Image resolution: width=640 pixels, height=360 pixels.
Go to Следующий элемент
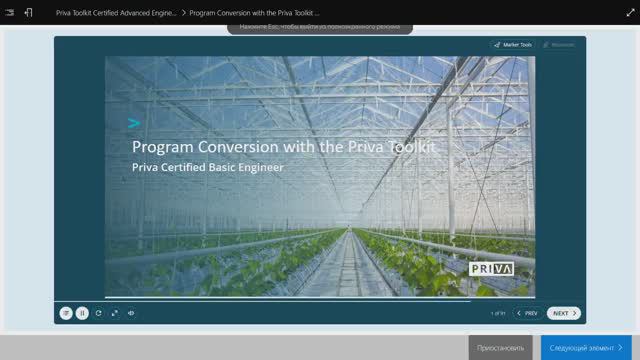click(586, 348)
